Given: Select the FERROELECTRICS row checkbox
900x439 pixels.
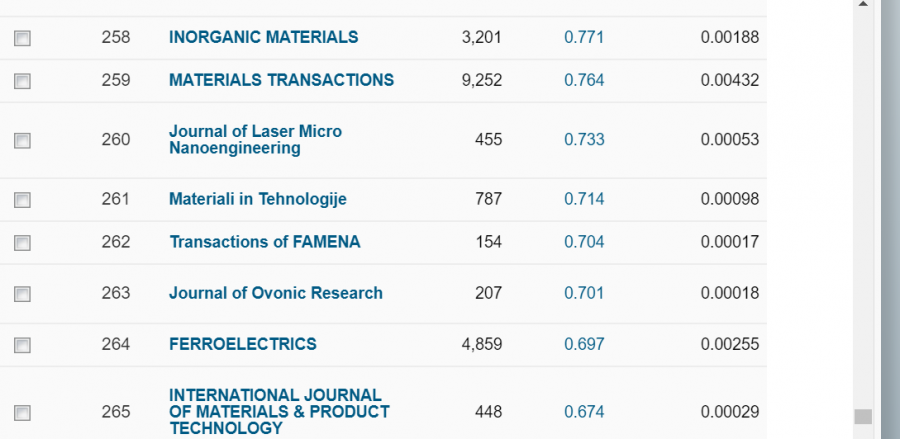Looking at the screenshot, I should [x=22, y=345].
